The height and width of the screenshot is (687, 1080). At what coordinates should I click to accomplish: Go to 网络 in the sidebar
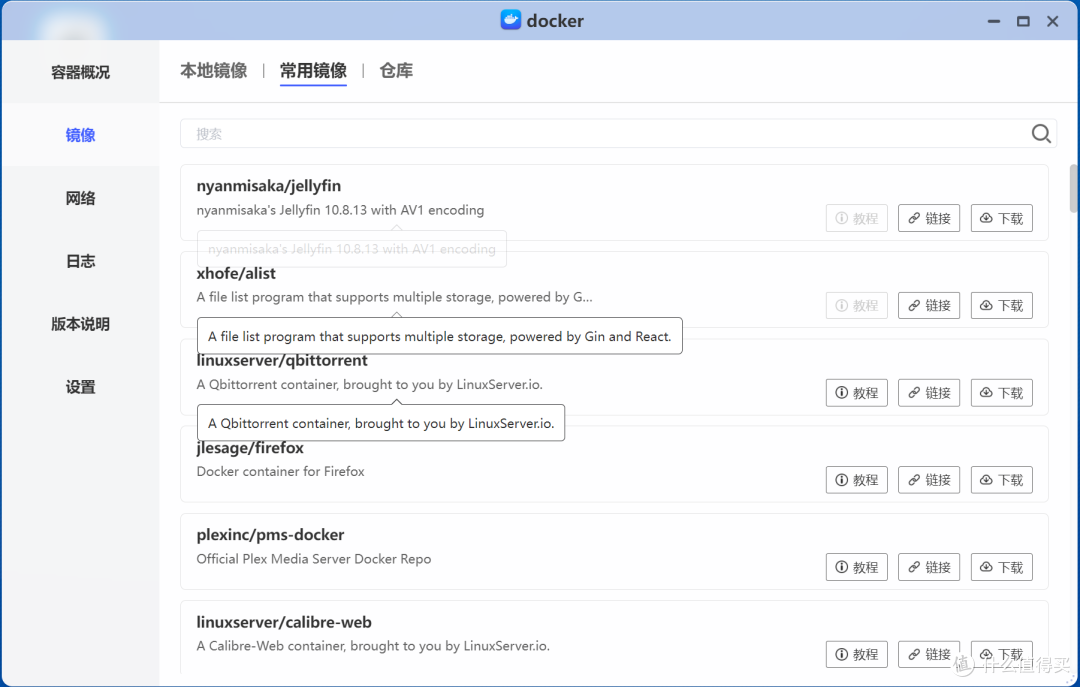pos(81,198)
